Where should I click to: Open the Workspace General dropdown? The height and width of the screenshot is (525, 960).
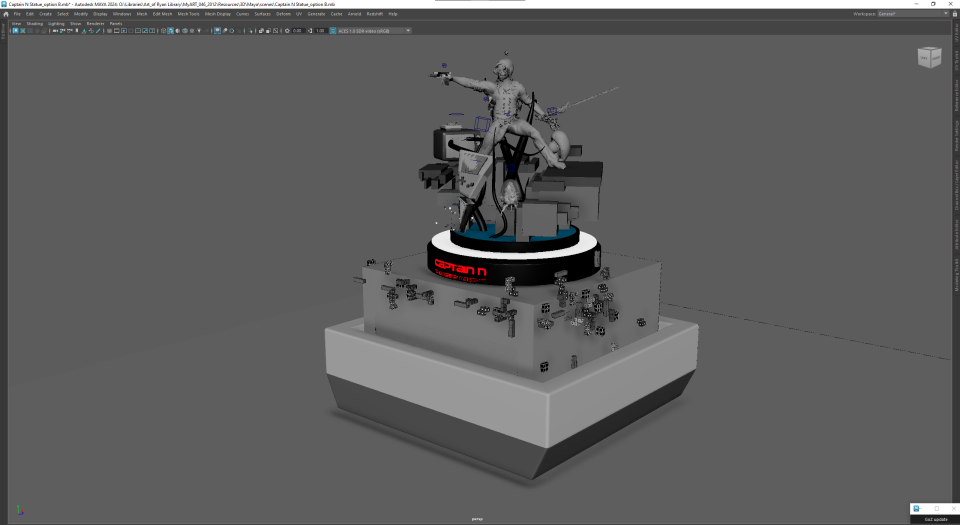[x=912, y=13]
